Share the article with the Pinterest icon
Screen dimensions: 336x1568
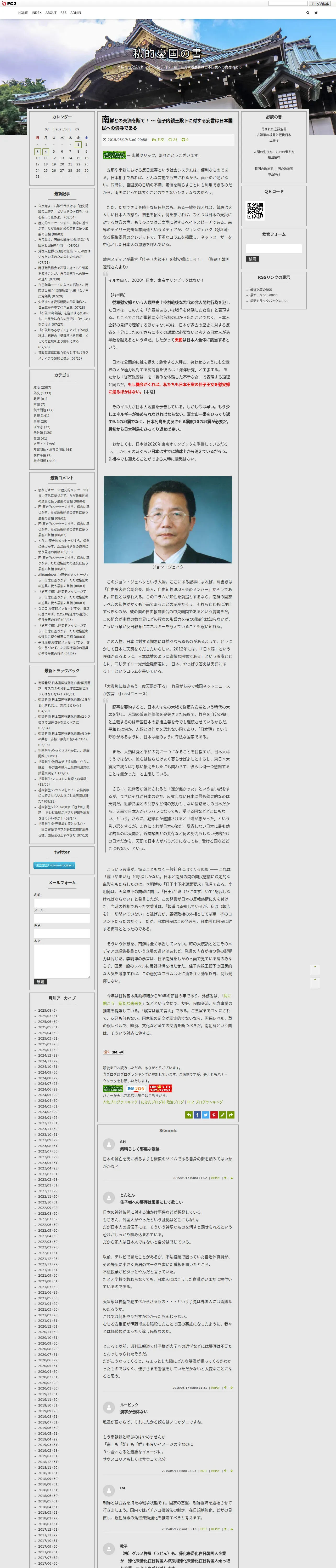pos(214,1115)
